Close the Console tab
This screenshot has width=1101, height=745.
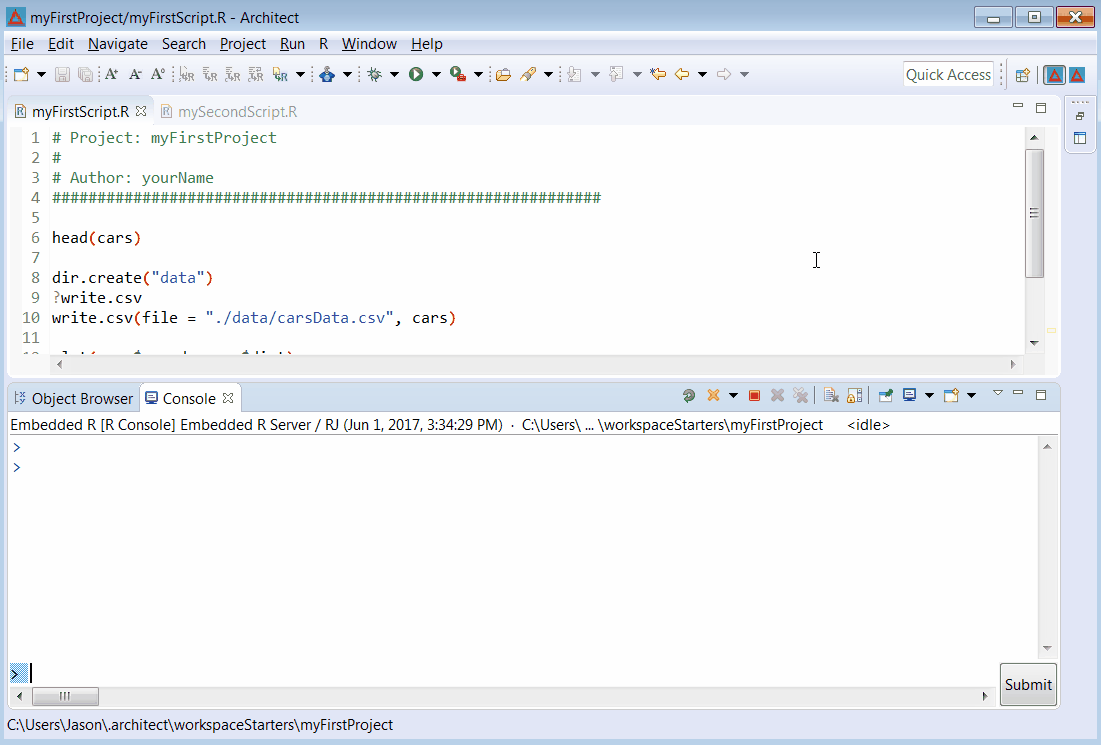click(228, 397)
